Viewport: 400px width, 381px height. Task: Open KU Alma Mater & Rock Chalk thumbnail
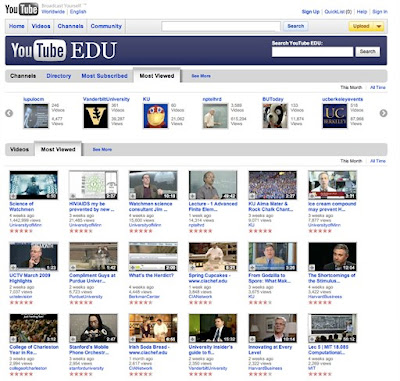(273, 185)
